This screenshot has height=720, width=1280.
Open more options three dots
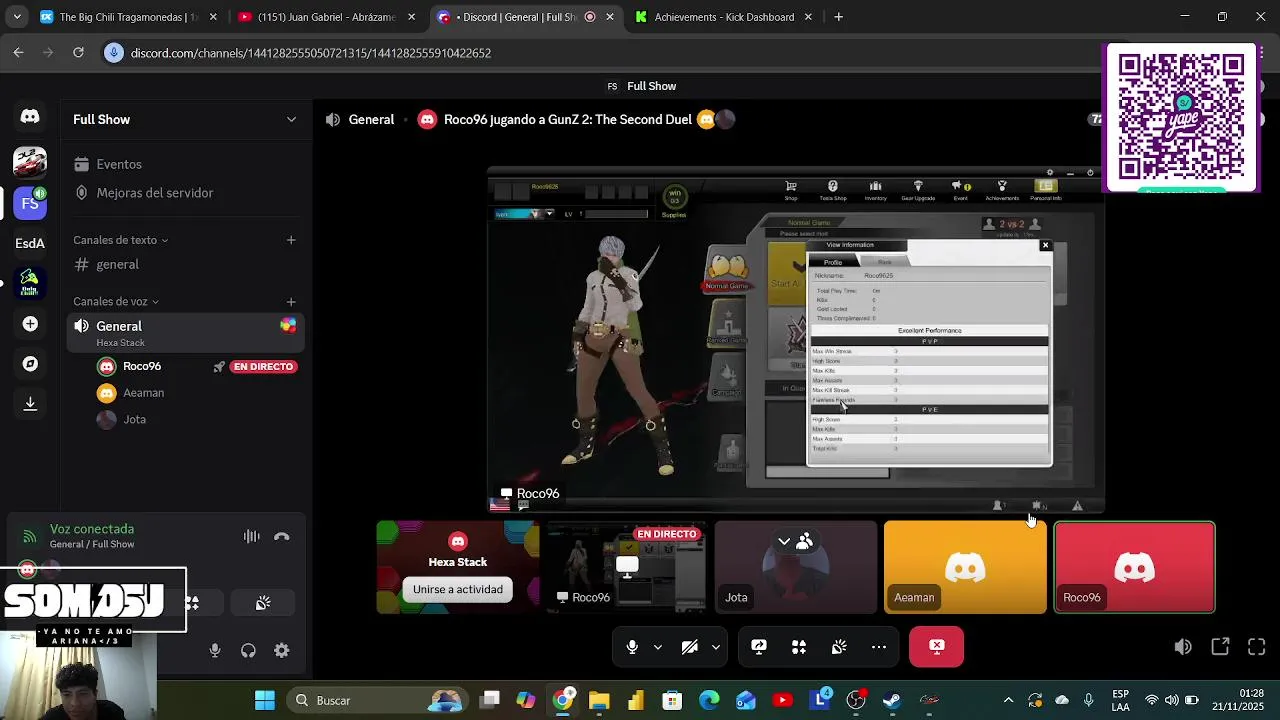tap(879, 647)
